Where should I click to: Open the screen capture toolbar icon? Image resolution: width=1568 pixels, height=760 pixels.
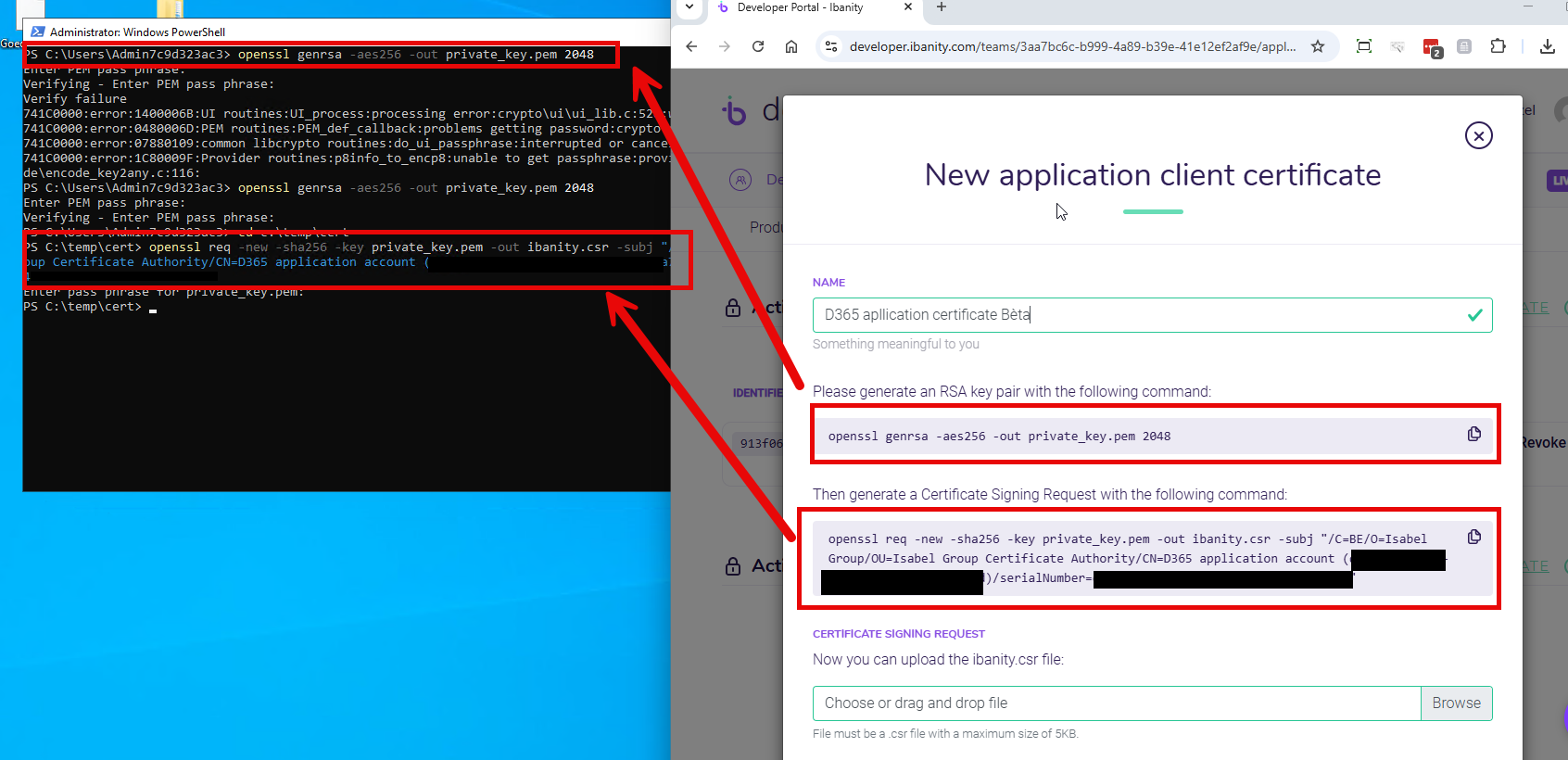1363,46
